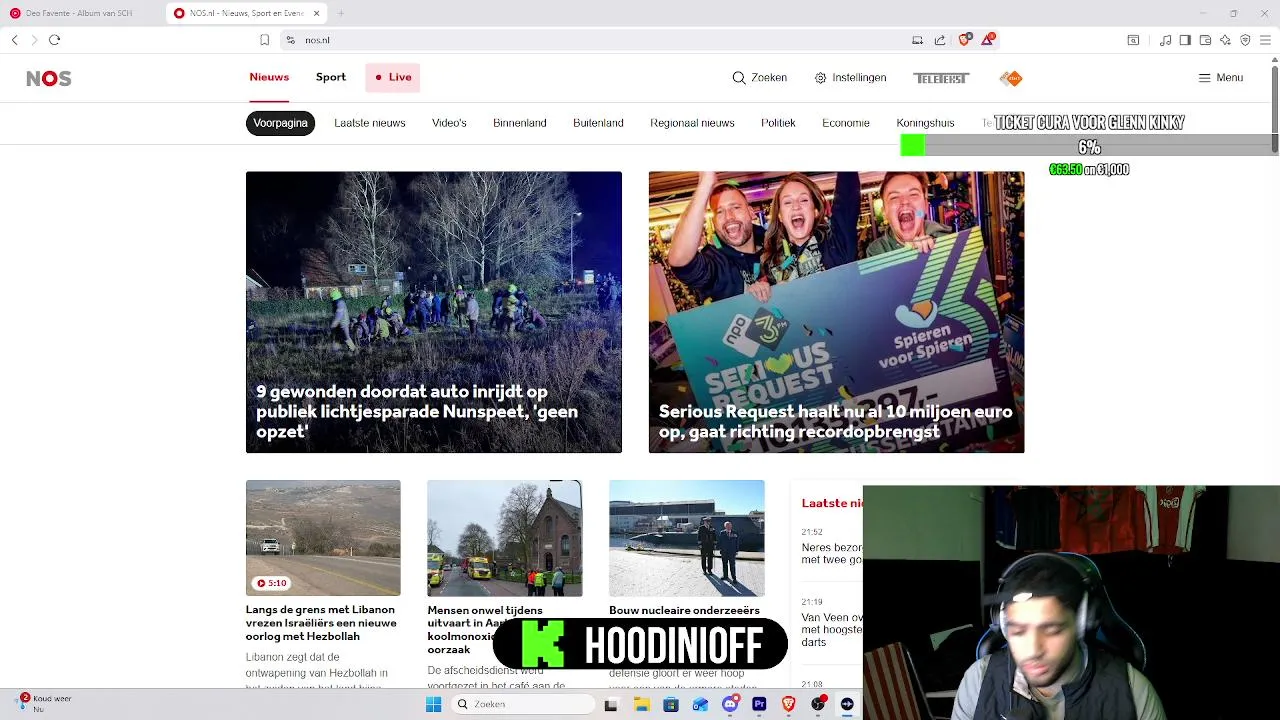Open File Explorer from the taskbar

point(641,704)
